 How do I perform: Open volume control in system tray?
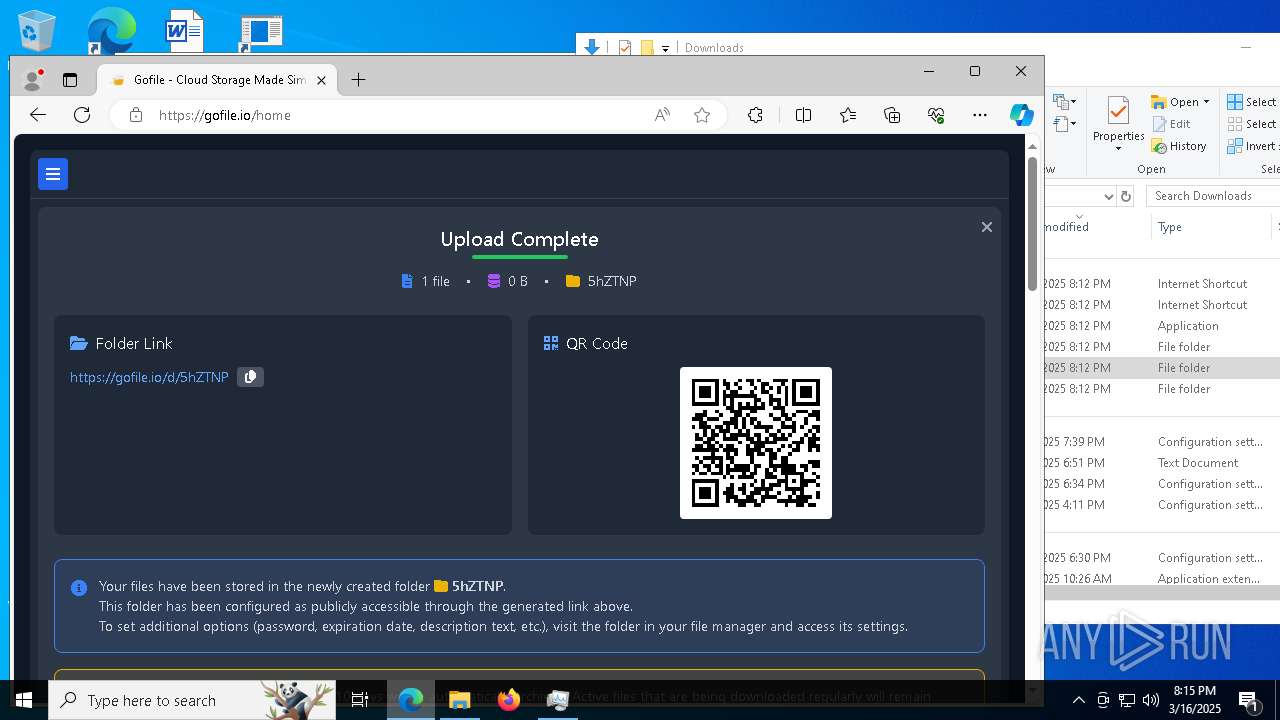coord(1151,700)
